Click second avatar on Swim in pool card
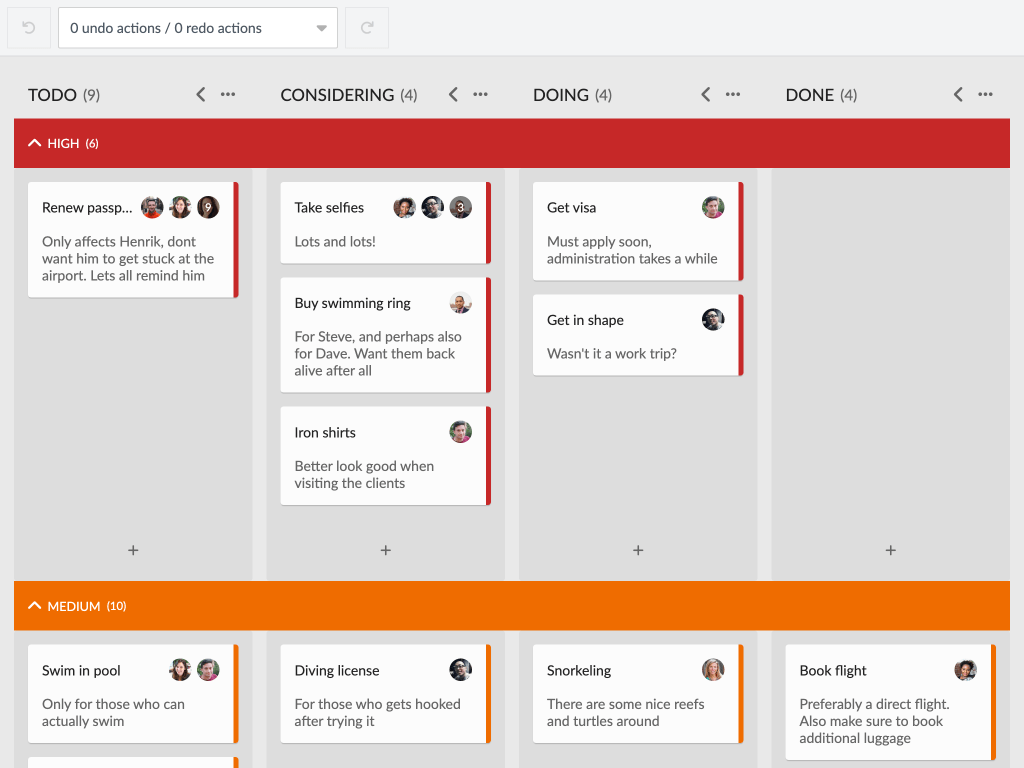The width and height of the screenshot is (1024, 768). click(x=208, y=670)
